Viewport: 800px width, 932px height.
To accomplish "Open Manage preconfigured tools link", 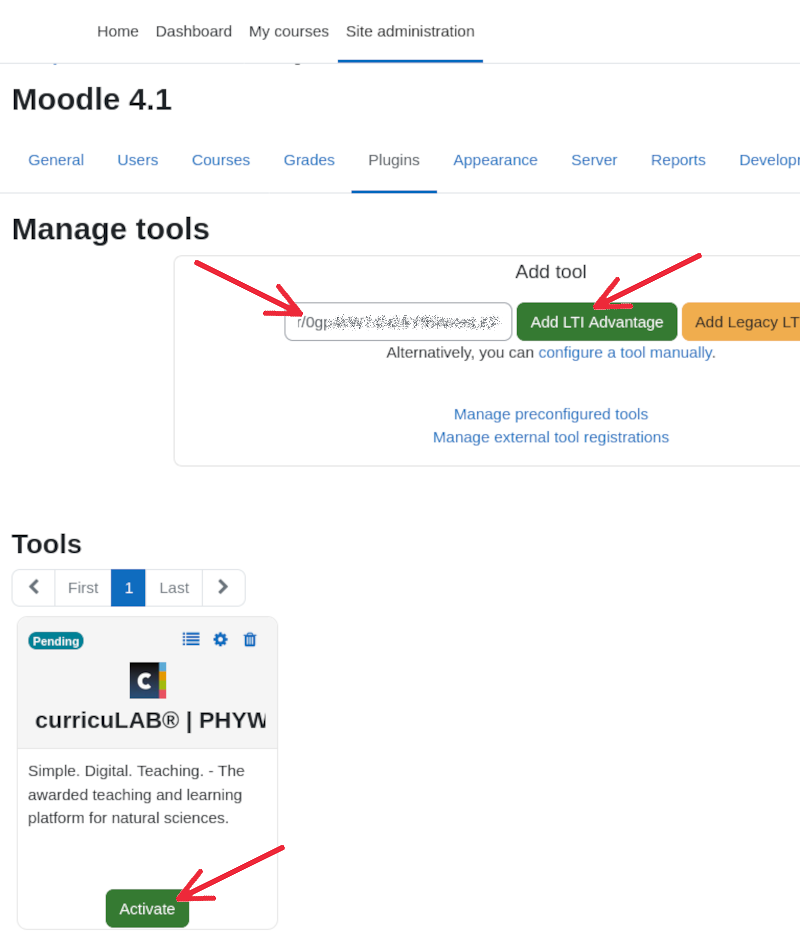I will click(x=551, y=414).
